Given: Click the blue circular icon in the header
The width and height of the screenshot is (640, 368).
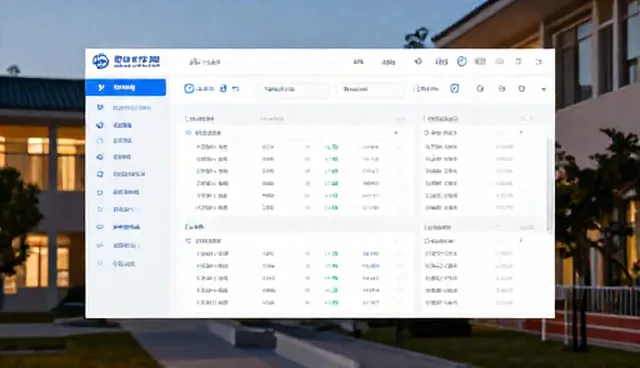Looking at the screenshot, I should pos(462,61).
